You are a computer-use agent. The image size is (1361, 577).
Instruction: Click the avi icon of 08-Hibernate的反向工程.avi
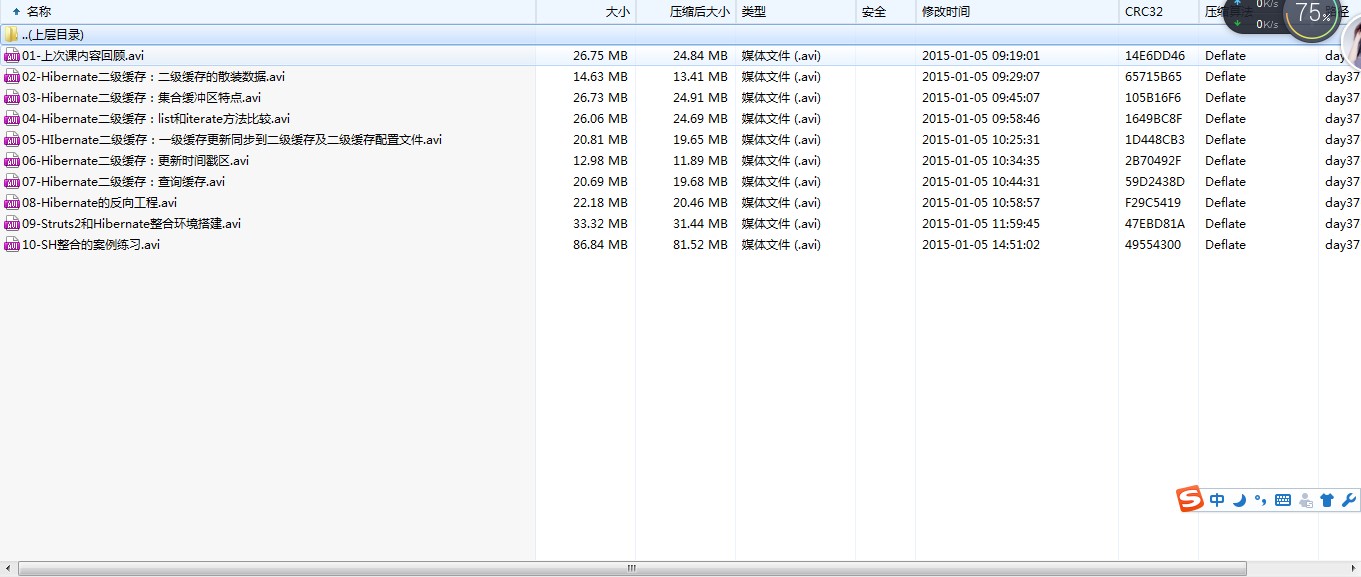click(x=12, y=203)
